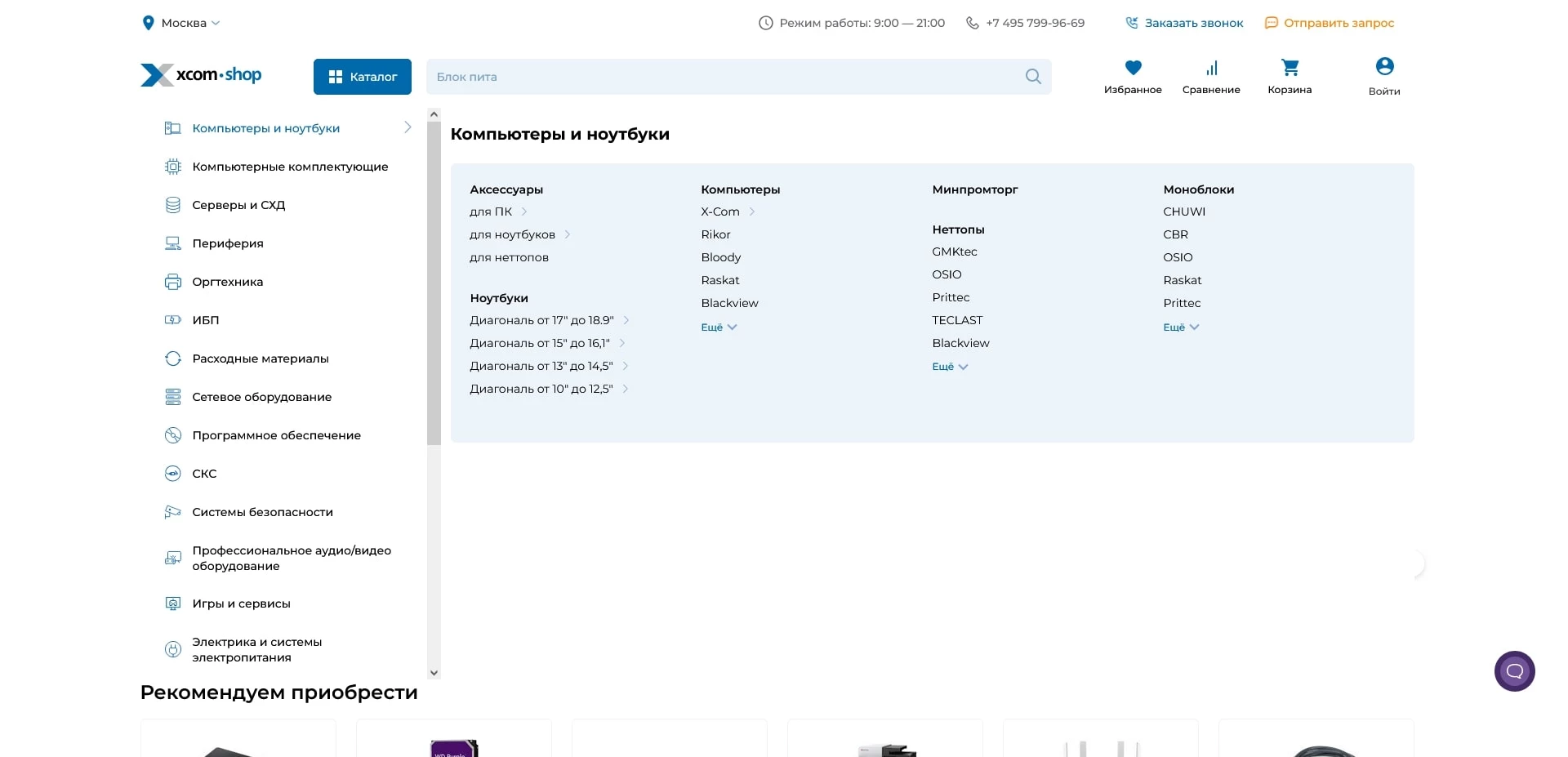This screenshot has width=1568, height=757.
Task: Expand Ещё under Компьютеры brand list
Action: tap(719, 327)
